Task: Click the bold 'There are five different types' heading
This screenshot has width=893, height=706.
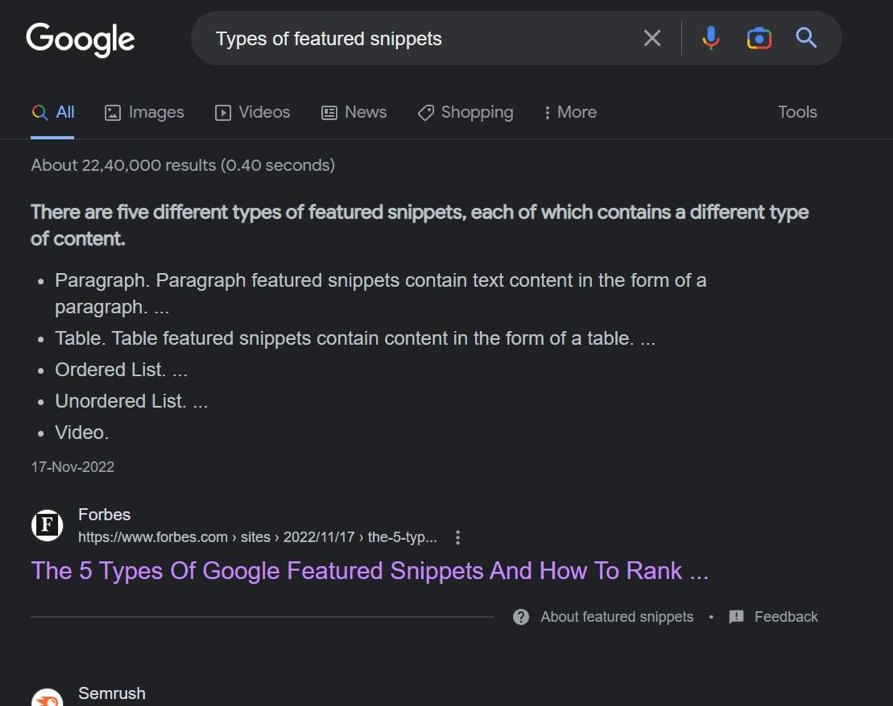Action: tap(420, 225)
